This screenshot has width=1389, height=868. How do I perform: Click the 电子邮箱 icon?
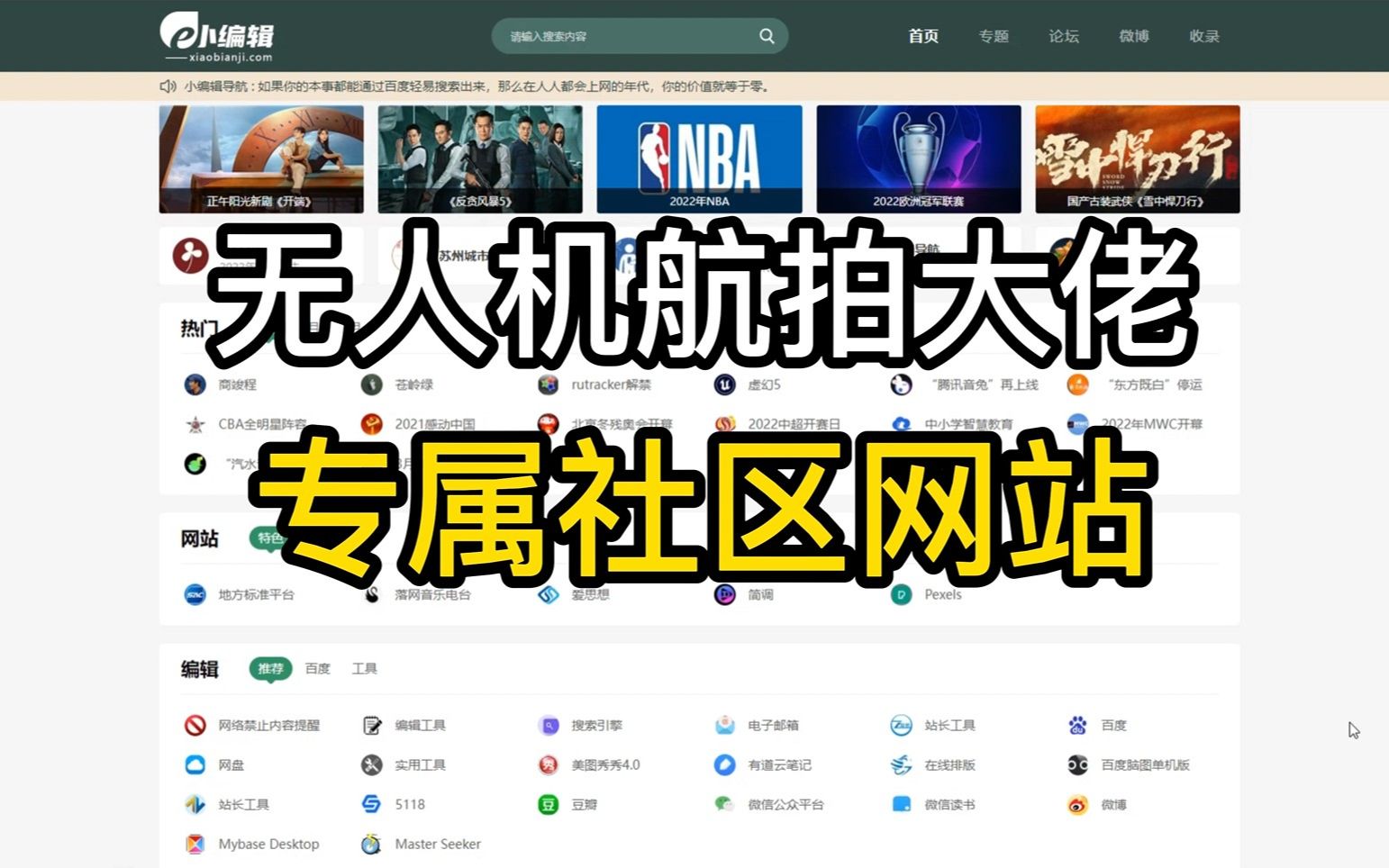(725, 725)
